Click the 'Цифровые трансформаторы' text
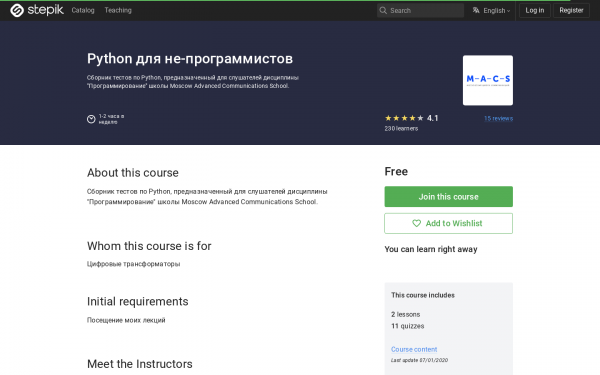 pos(134,264)
